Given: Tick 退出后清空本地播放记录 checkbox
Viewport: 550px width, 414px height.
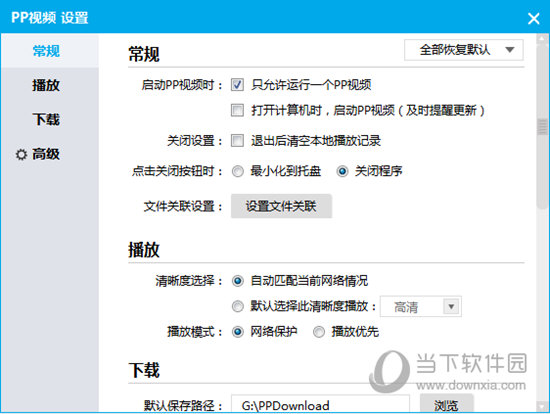Looking at the screenshot, I should 237,141.
